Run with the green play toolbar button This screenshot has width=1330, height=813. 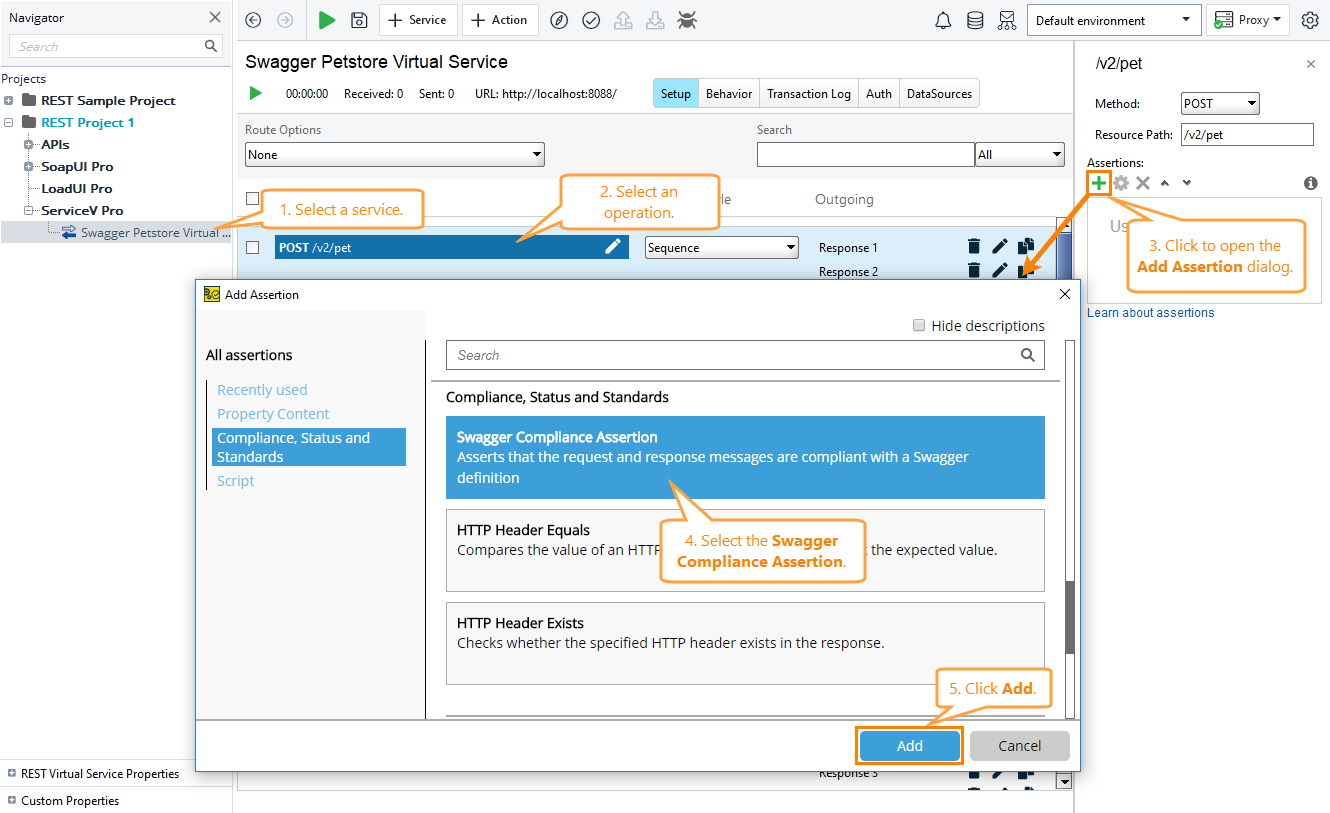pos(326,20)
